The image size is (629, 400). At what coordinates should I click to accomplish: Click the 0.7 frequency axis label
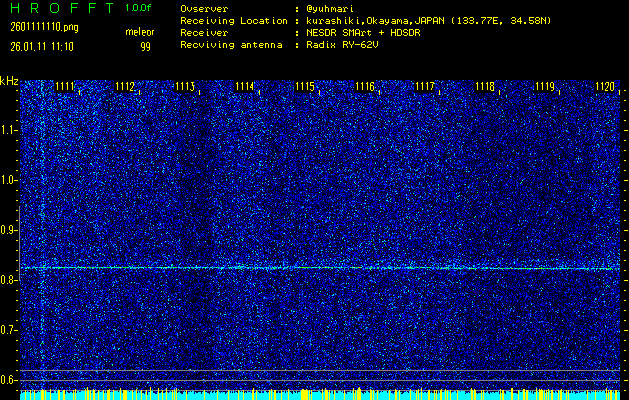click(x=9, y=330)
